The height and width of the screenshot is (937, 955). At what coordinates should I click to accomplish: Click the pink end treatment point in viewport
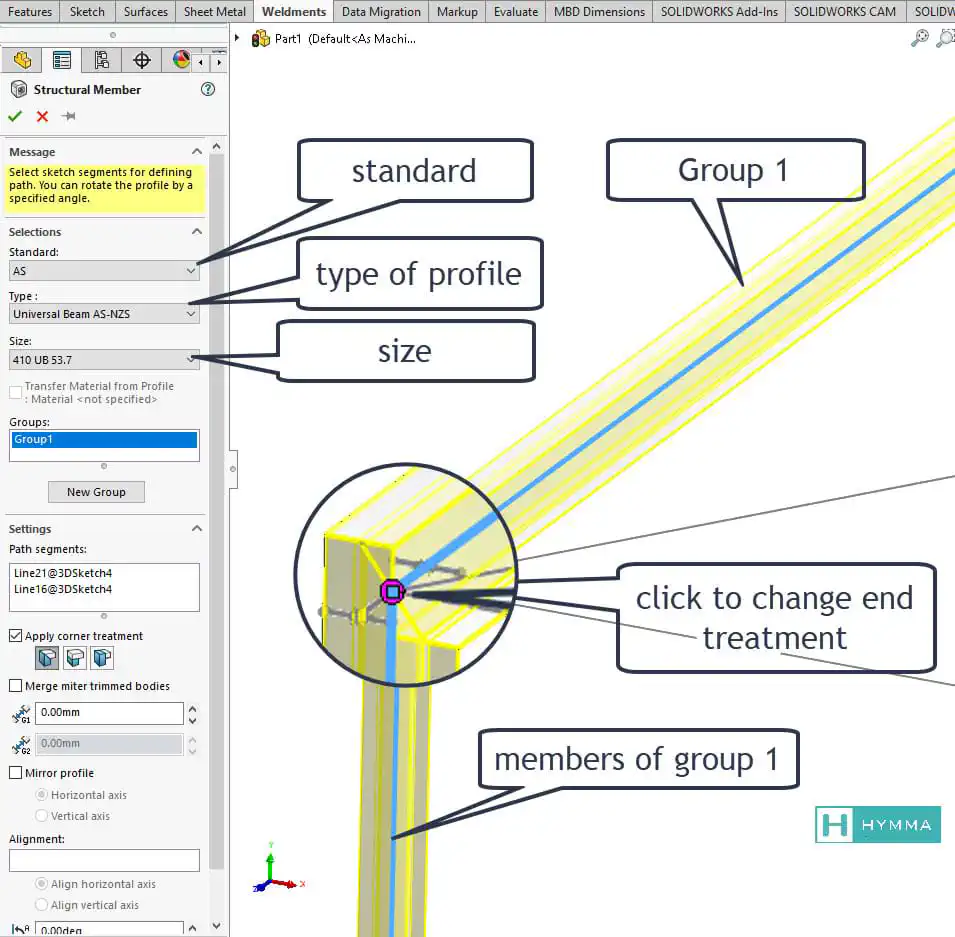point(393,592)
